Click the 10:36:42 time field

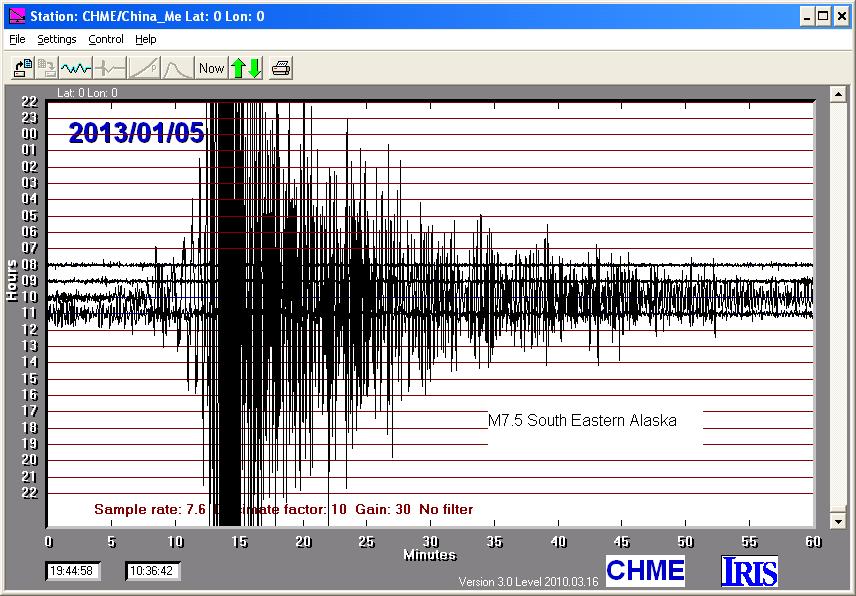pos(153,571)
